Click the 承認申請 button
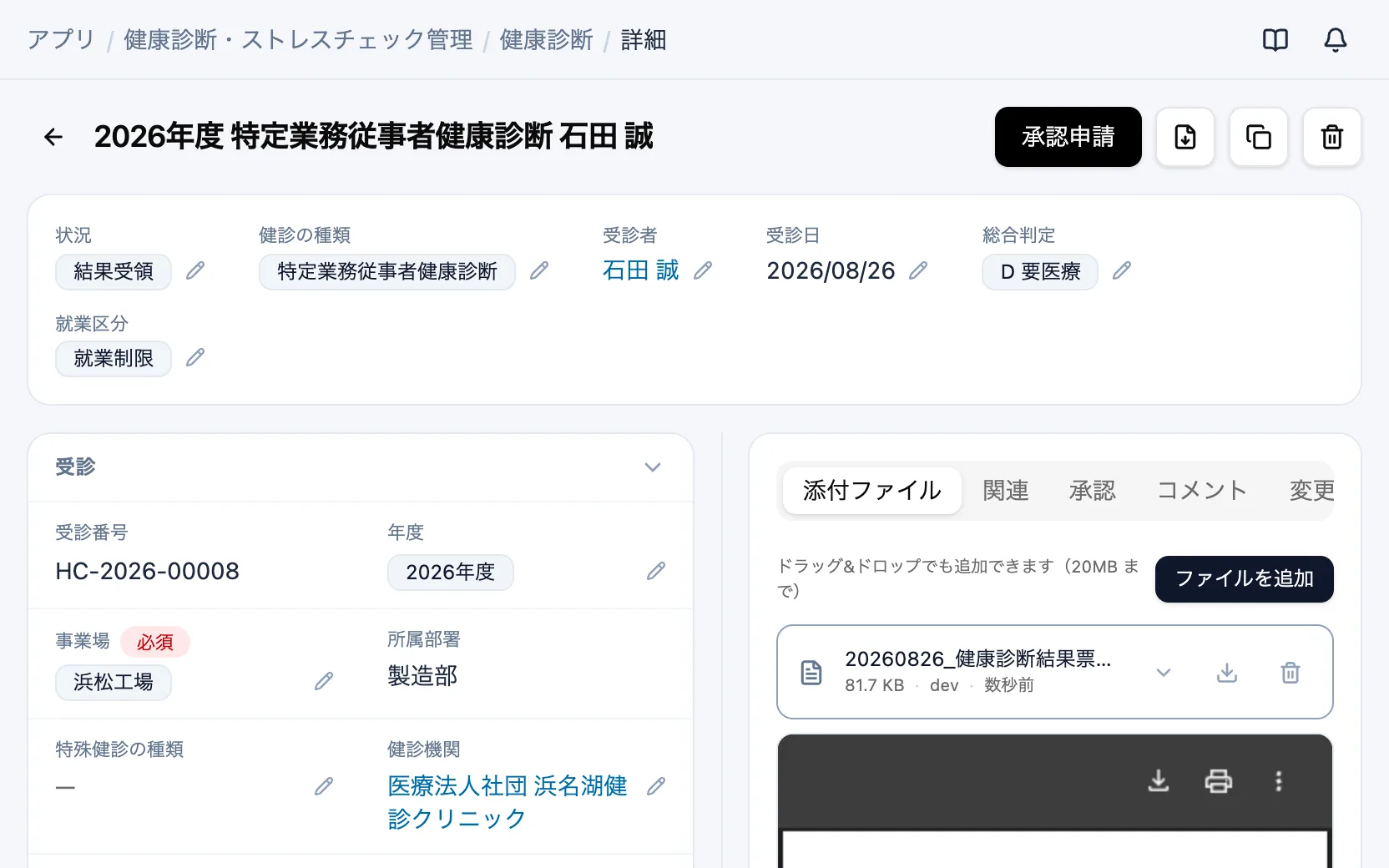The width and height of the screenshot is (1389, 868). tap(1068, 137)
